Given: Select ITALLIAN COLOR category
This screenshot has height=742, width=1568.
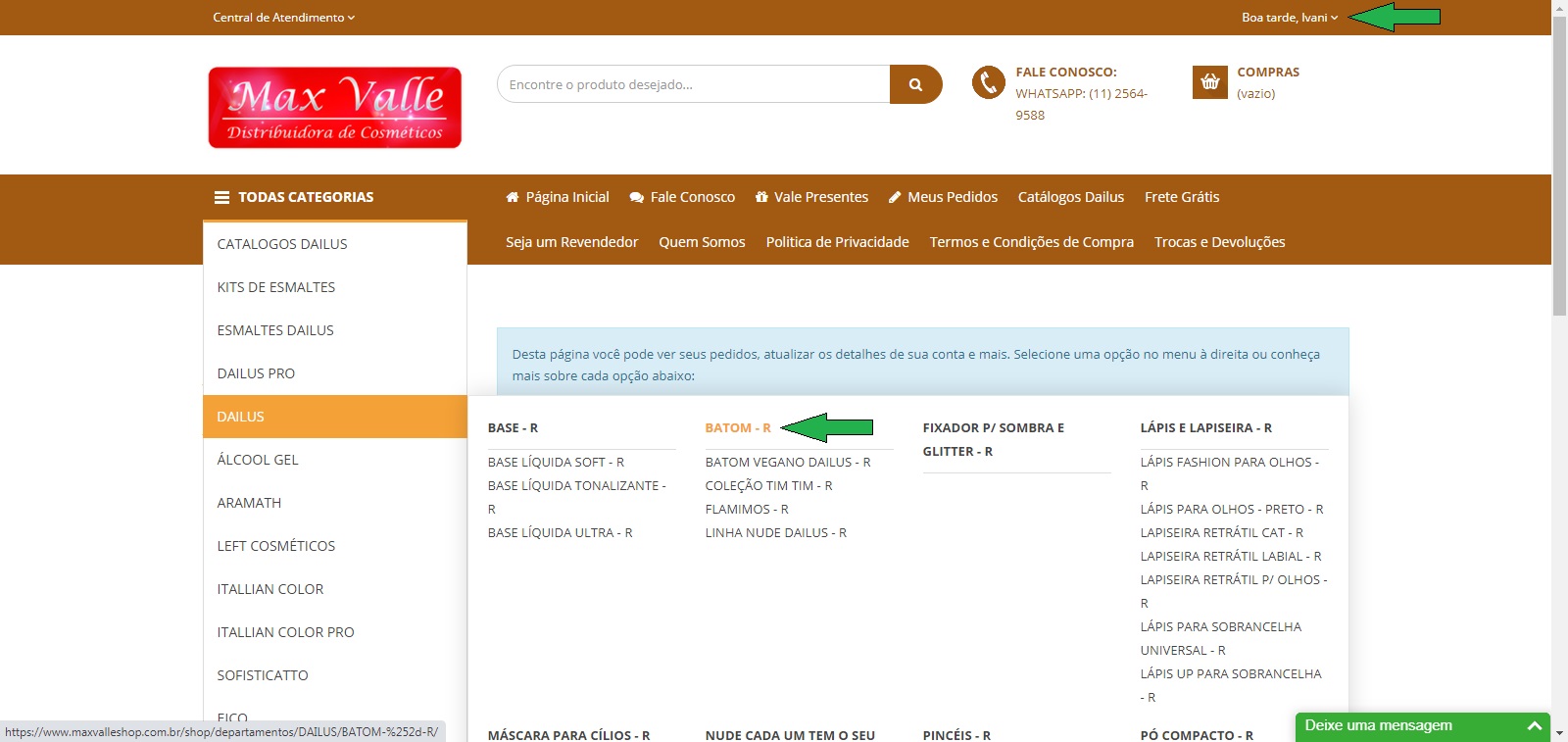Looking at the screenshot, I should (334, 589).
